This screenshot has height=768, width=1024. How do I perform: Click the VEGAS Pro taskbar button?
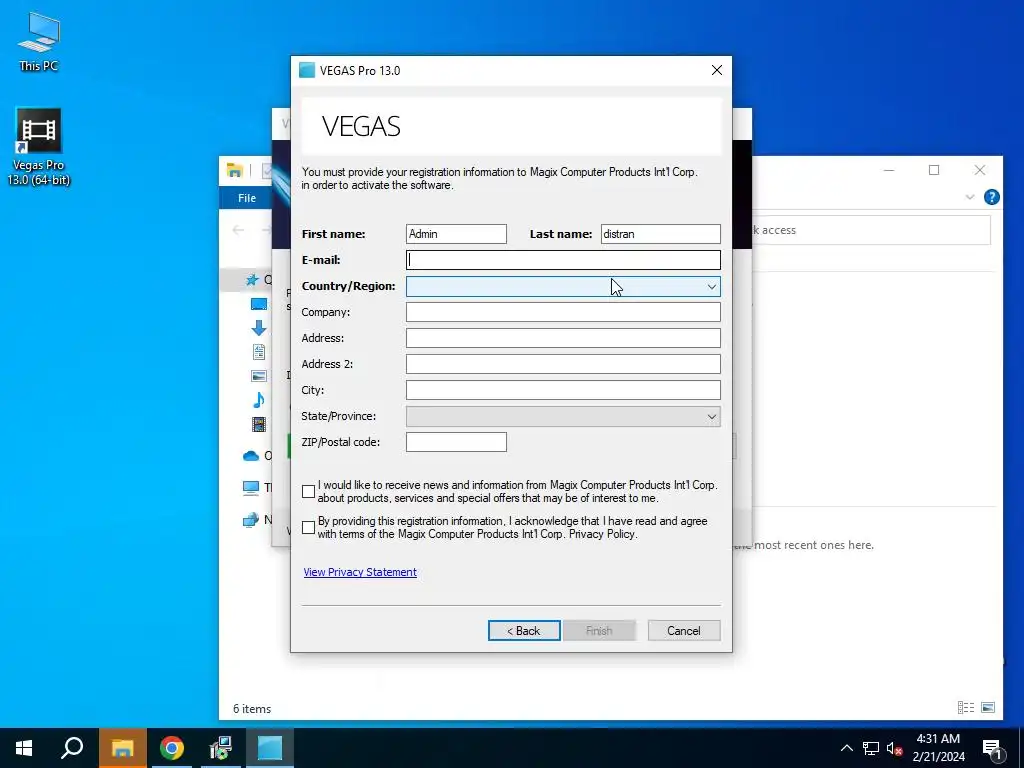[270, 748]
